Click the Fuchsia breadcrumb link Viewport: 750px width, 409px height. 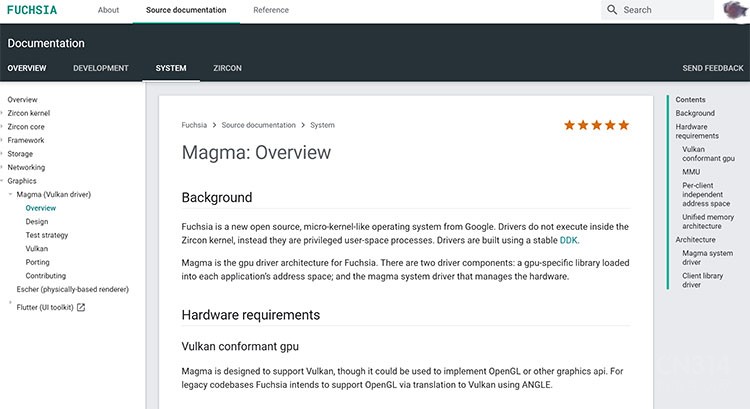coord(194,125)
